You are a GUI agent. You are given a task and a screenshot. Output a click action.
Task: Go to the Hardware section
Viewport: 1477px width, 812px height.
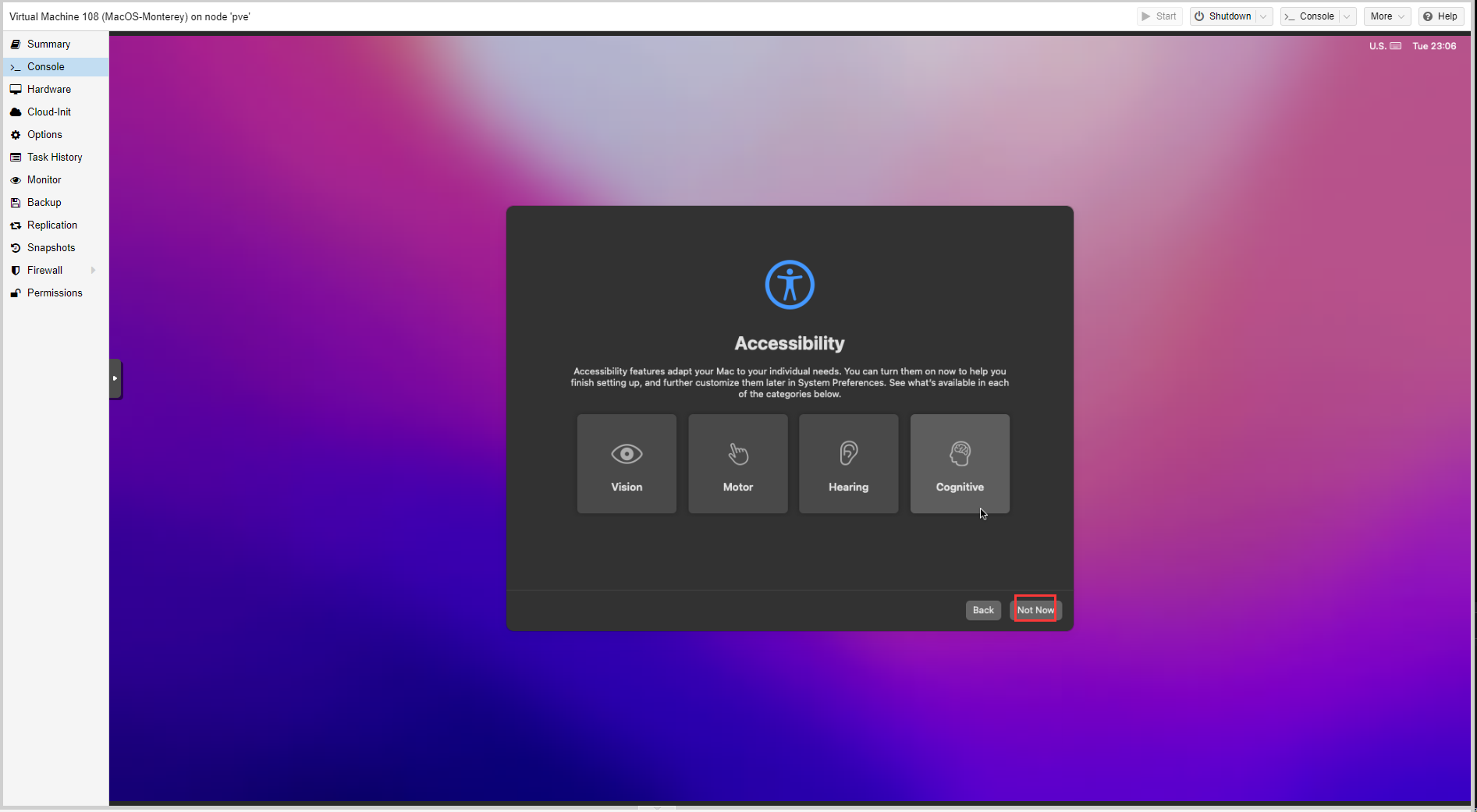pyautogui.click(x=48, y=90)
